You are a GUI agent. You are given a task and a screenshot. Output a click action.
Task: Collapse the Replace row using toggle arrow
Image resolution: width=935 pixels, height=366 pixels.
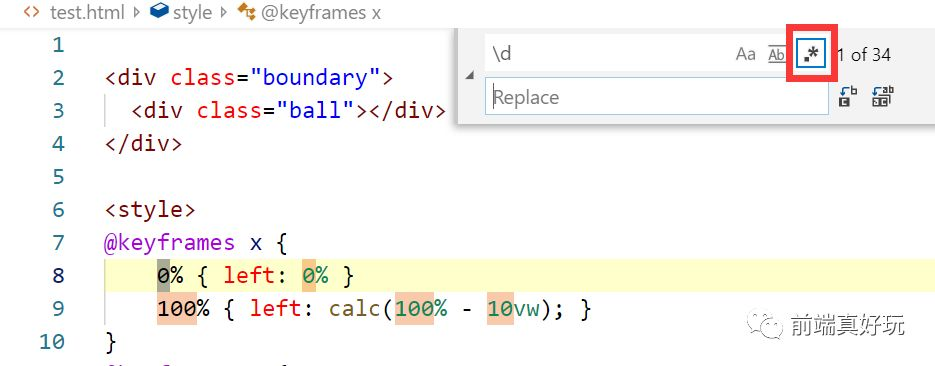[470, 75]
